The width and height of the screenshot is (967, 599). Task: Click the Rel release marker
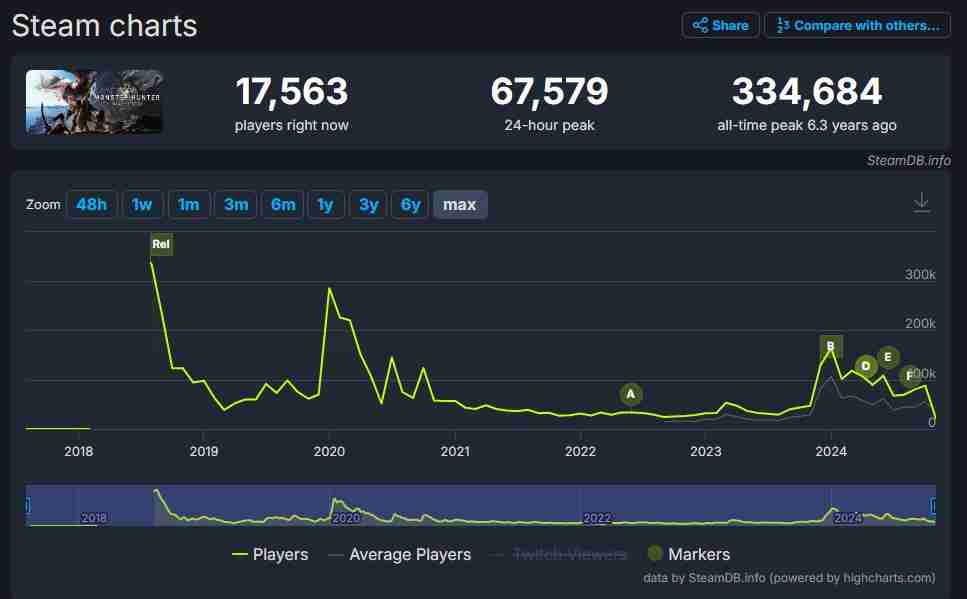161,244
